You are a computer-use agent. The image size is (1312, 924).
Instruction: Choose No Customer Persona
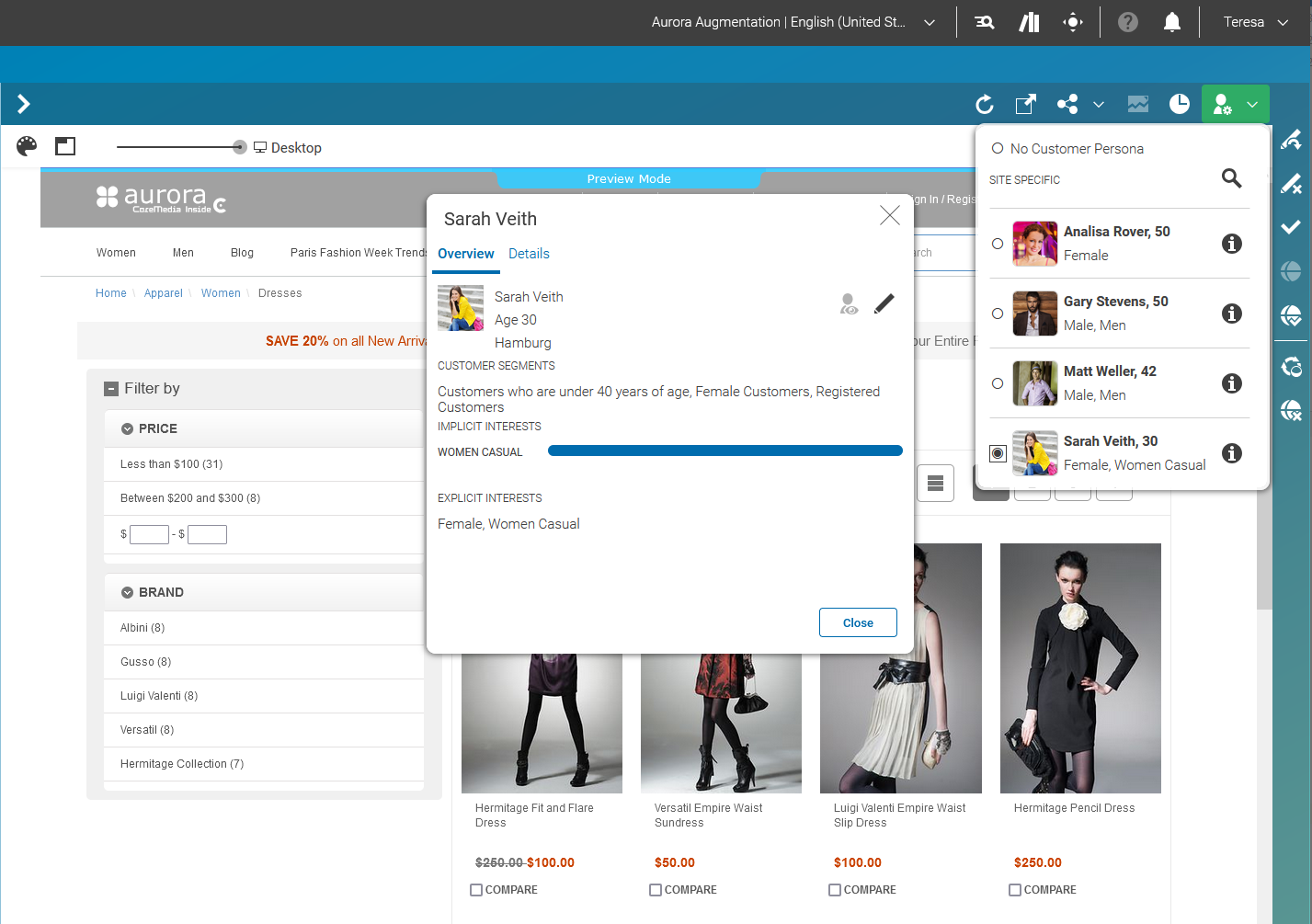click(997, 148)
